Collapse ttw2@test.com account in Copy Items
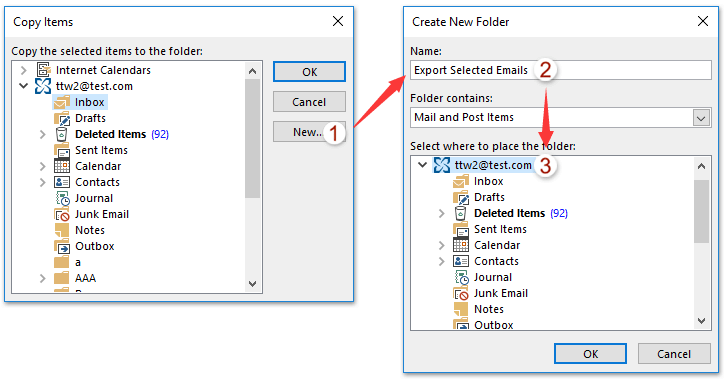726x381 pixels. (24, 86)
